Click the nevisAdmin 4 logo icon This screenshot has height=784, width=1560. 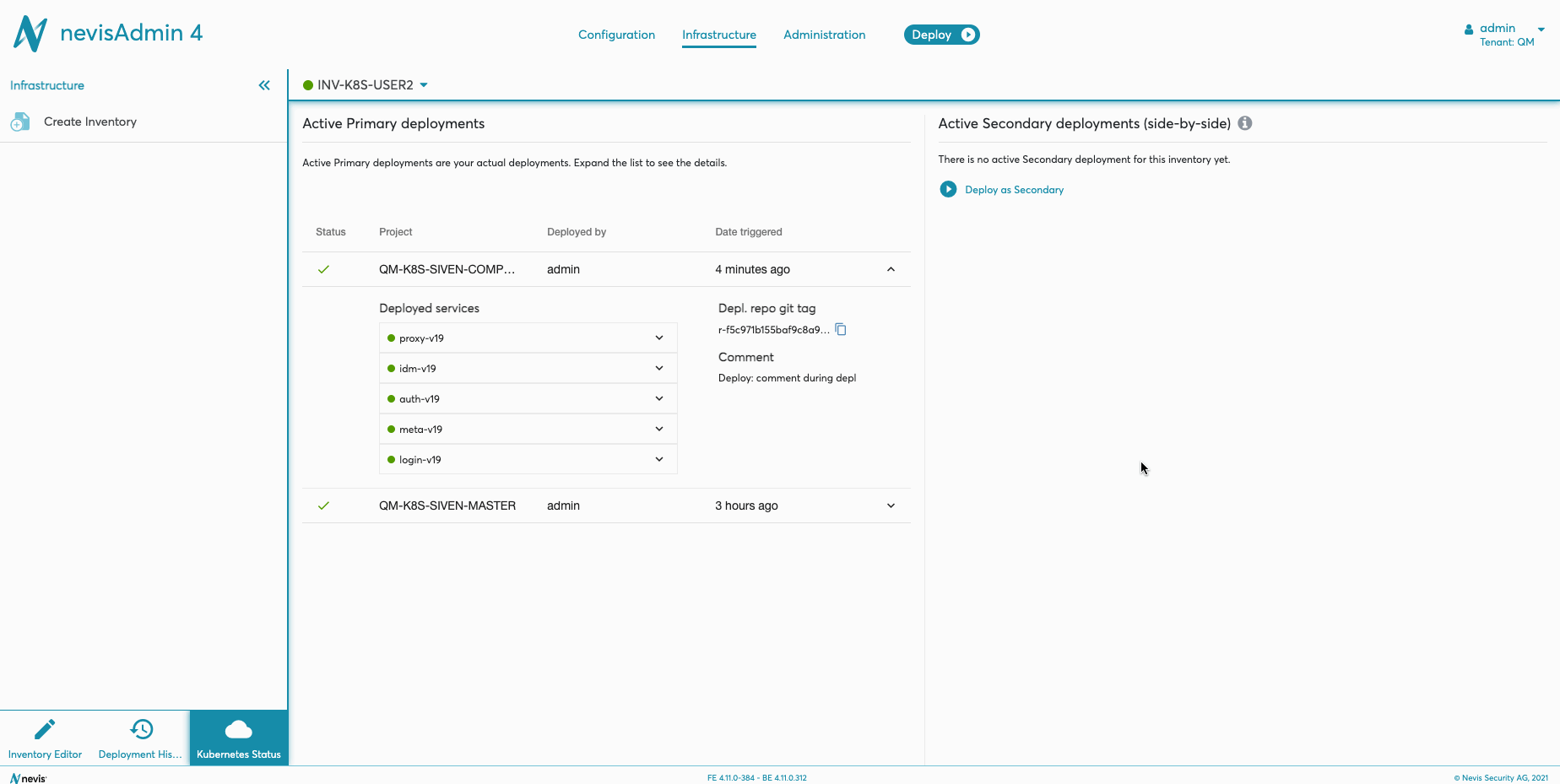pyautogui.click(x=30, y=34)
